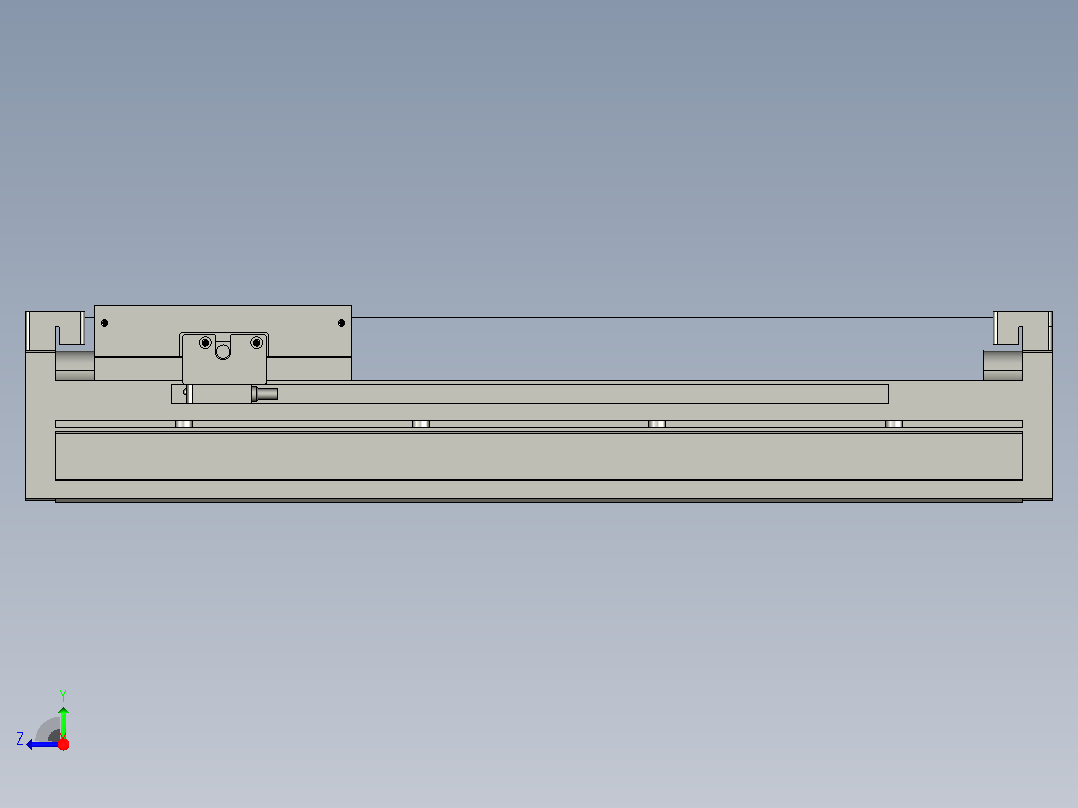1078x808 pixels.
Task: Pick the left black screw hole on the carriage plate
Action: (104, 323)
